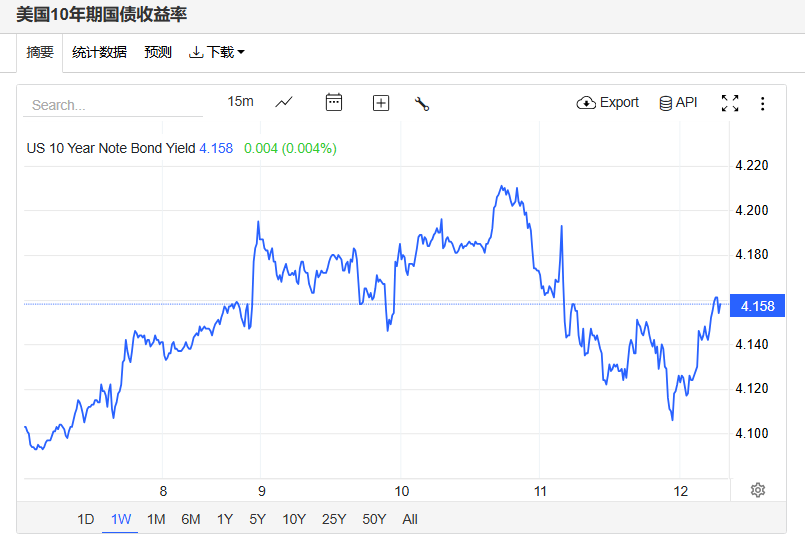Click the 4.140 y-axis label

[752, 344]
